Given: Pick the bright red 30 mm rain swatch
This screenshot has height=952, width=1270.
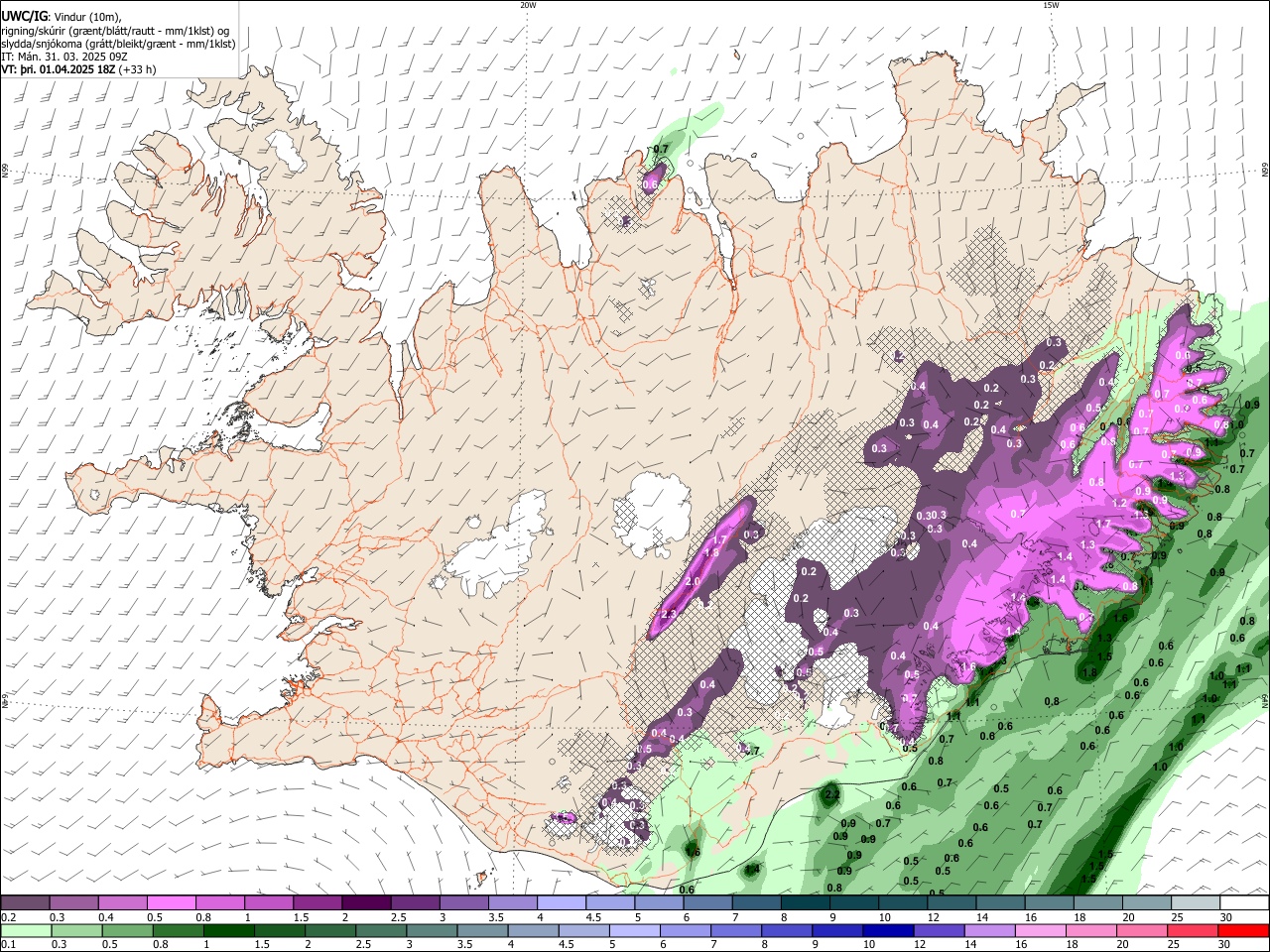Looking at the screenshot, I should click(x=1244, y=930).
